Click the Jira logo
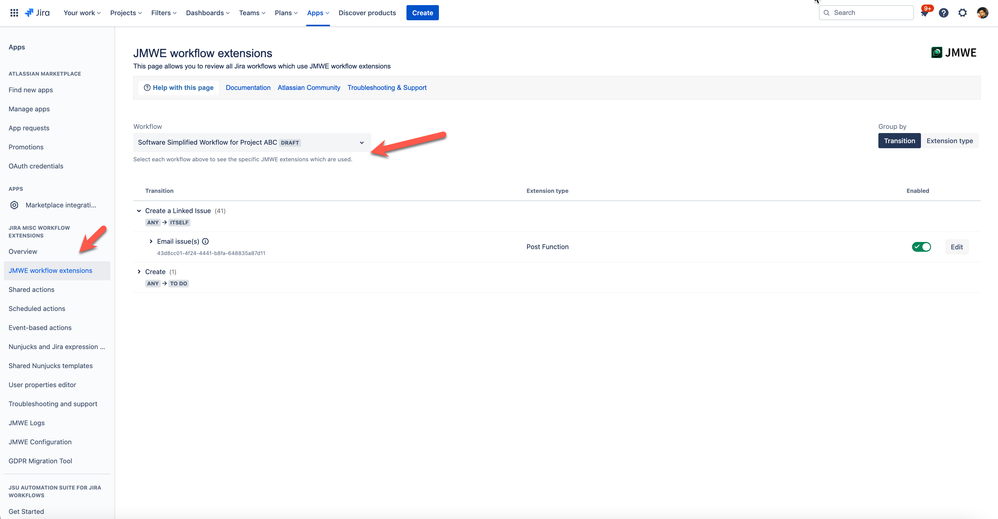 coord(37,13)
